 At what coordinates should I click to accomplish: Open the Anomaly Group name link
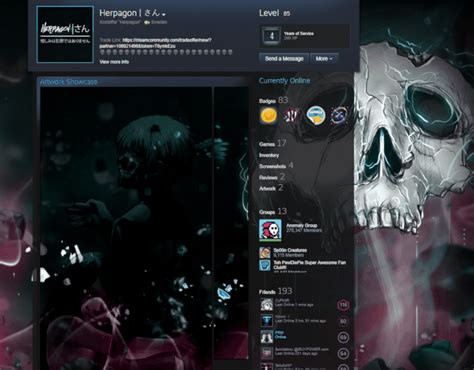point(302,225)
